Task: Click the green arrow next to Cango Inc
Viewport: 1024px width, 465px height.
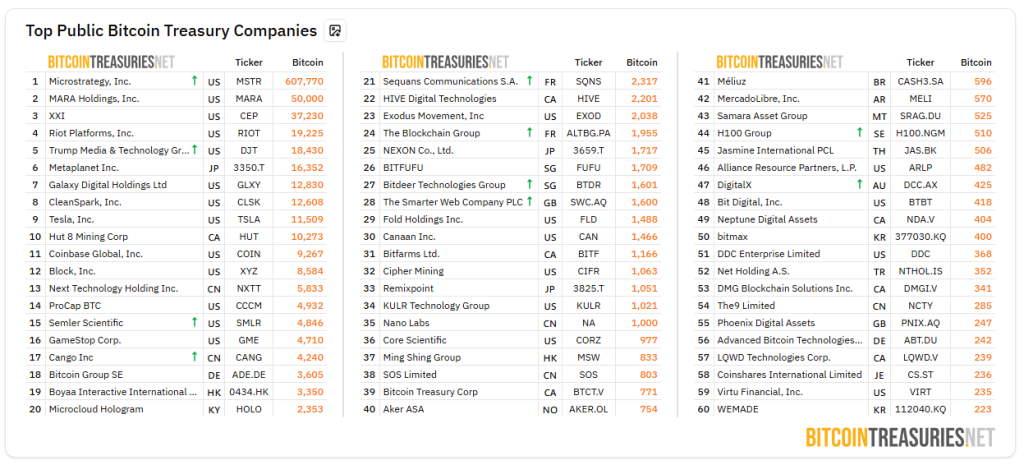Action: click(194, 357)
